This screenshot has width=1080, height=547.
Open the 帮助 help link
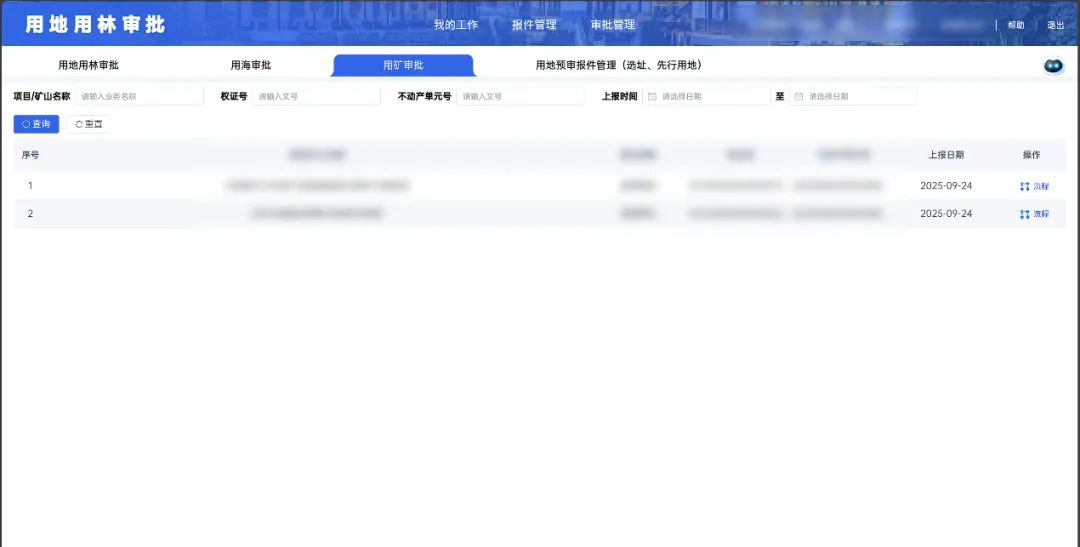[x=1016, y=25]
